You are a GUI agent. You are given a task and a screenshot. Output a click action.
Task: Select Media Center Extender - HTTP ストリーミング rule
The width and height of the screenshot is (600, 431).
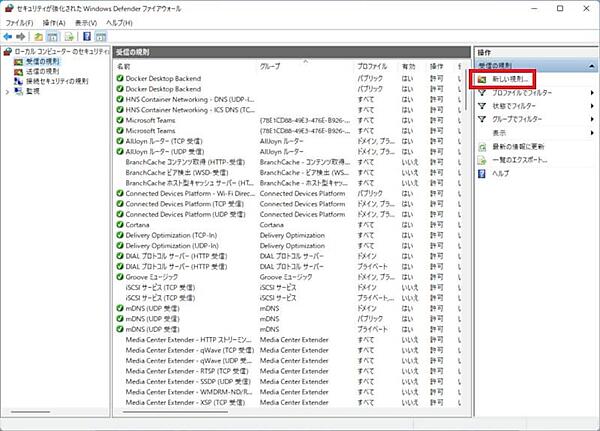point(189,340)
